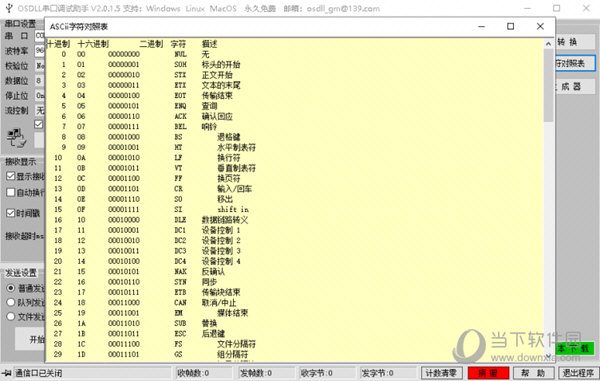Viewport: 600px width, 381px height.
Task: Click the 二进制 column header
Action: [151, 44]
